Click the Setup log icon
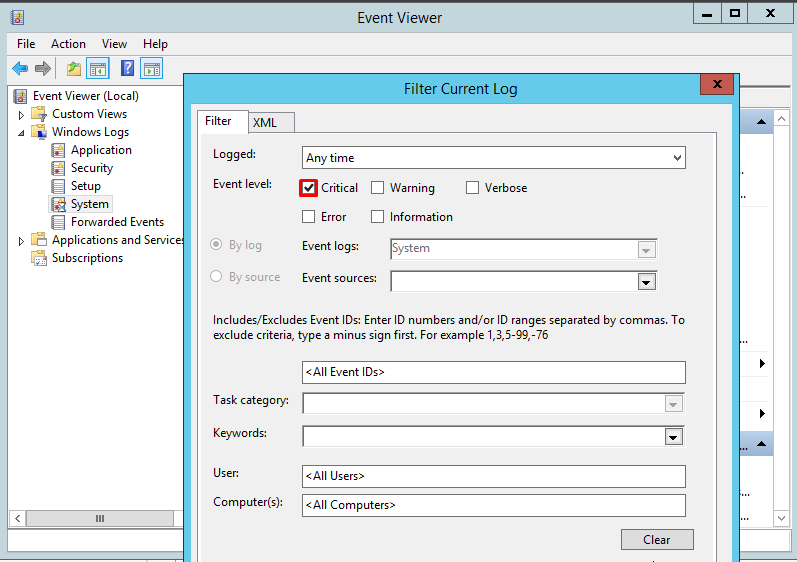 click(58, 186)
